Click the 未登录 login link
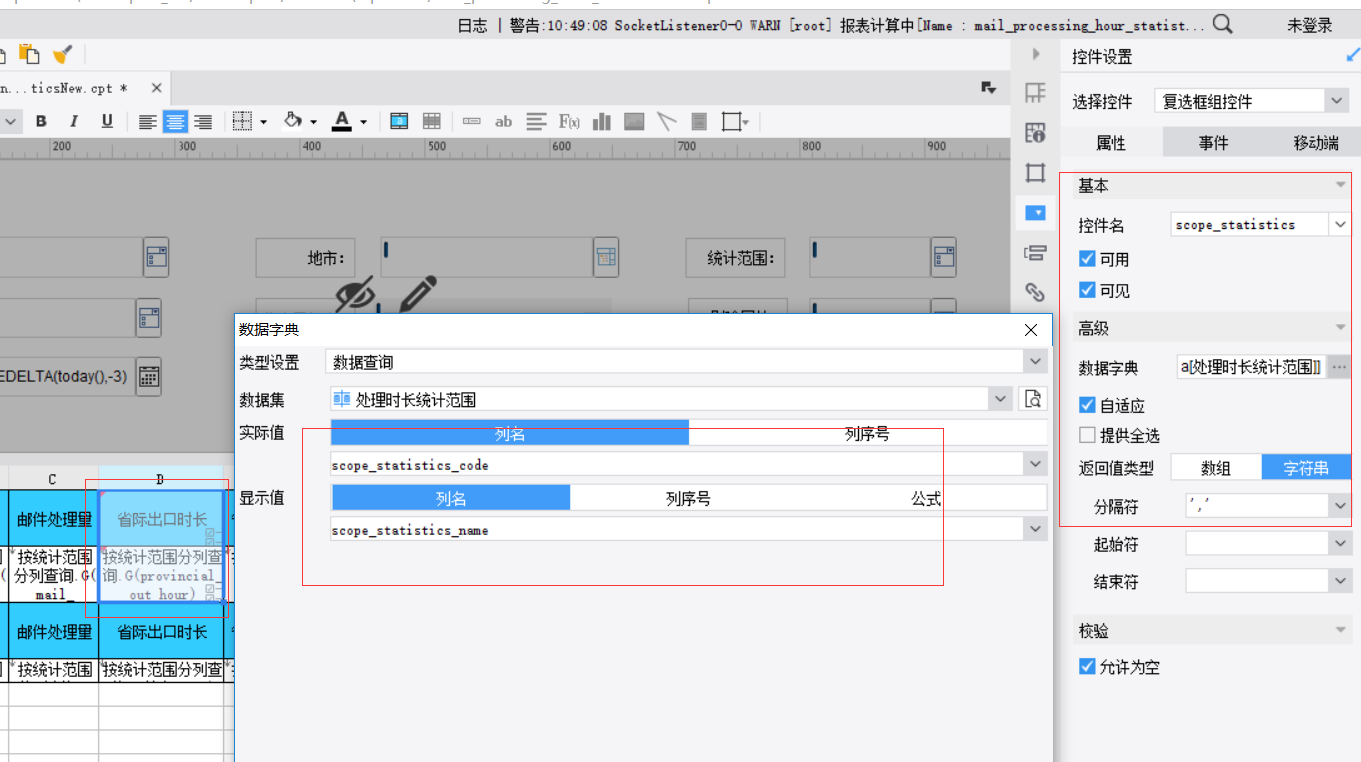The width and height of the screenshot is (1361, 762). click(1309, 25)
